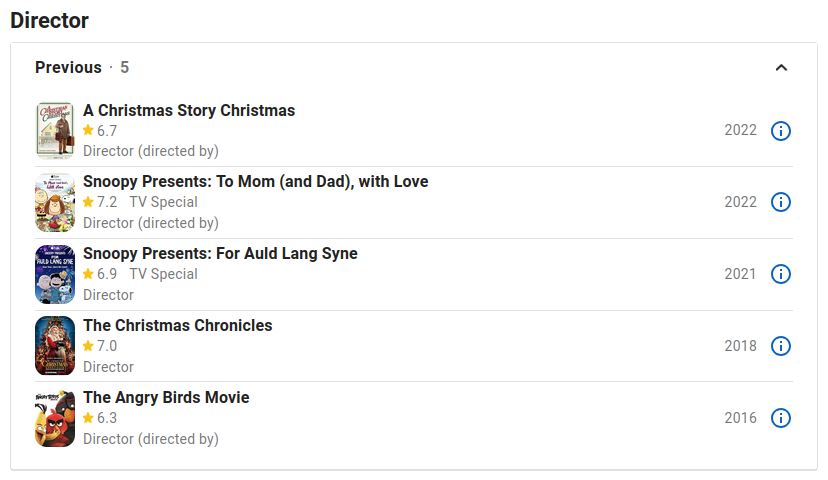Open info icon for To Mom (and Dad), with Love
This screenshot has height=480, width=828.
point(780,202)
